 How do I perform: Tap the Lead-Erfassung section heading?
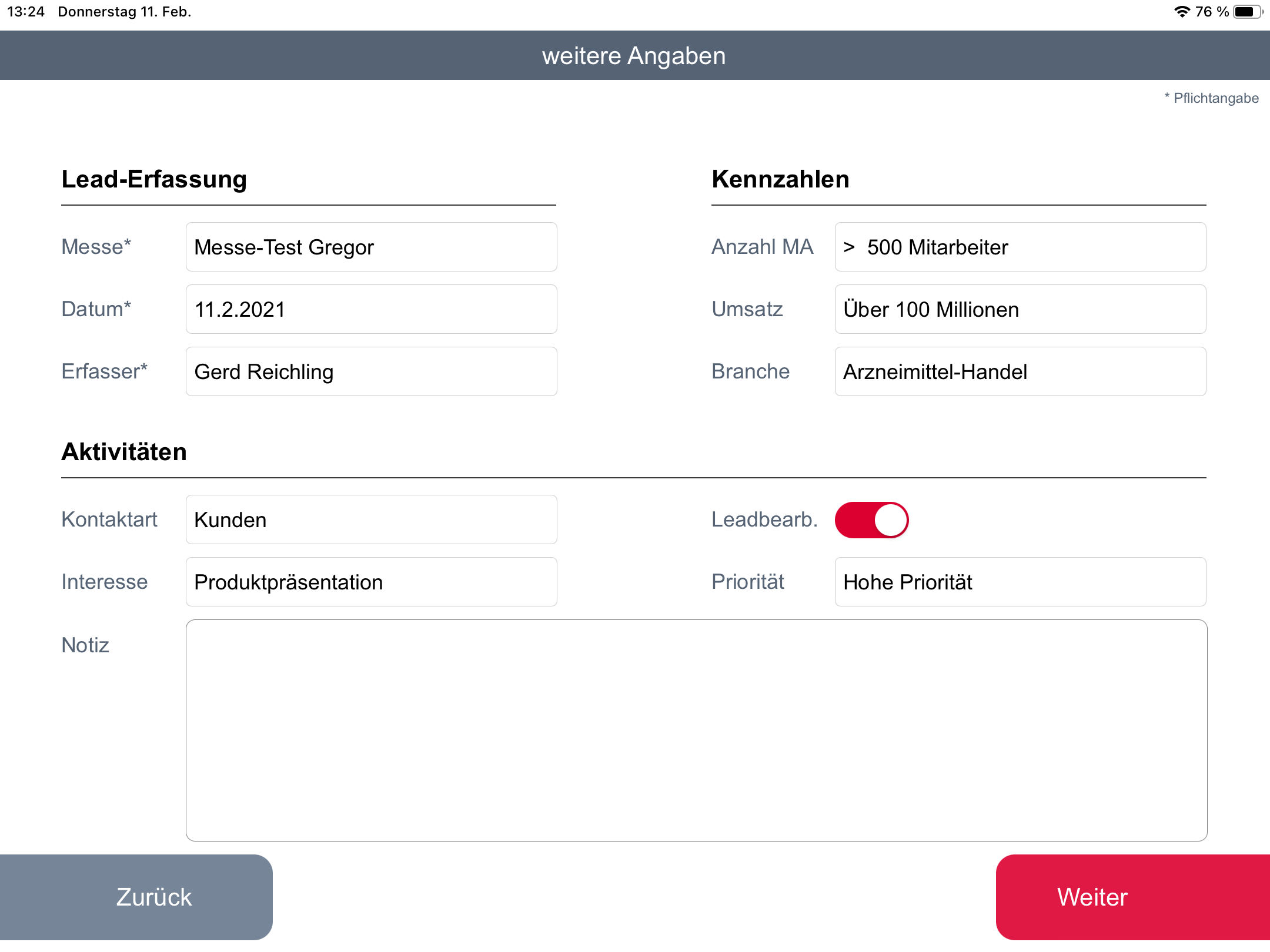pyautogui.click(x=154, y=179)
